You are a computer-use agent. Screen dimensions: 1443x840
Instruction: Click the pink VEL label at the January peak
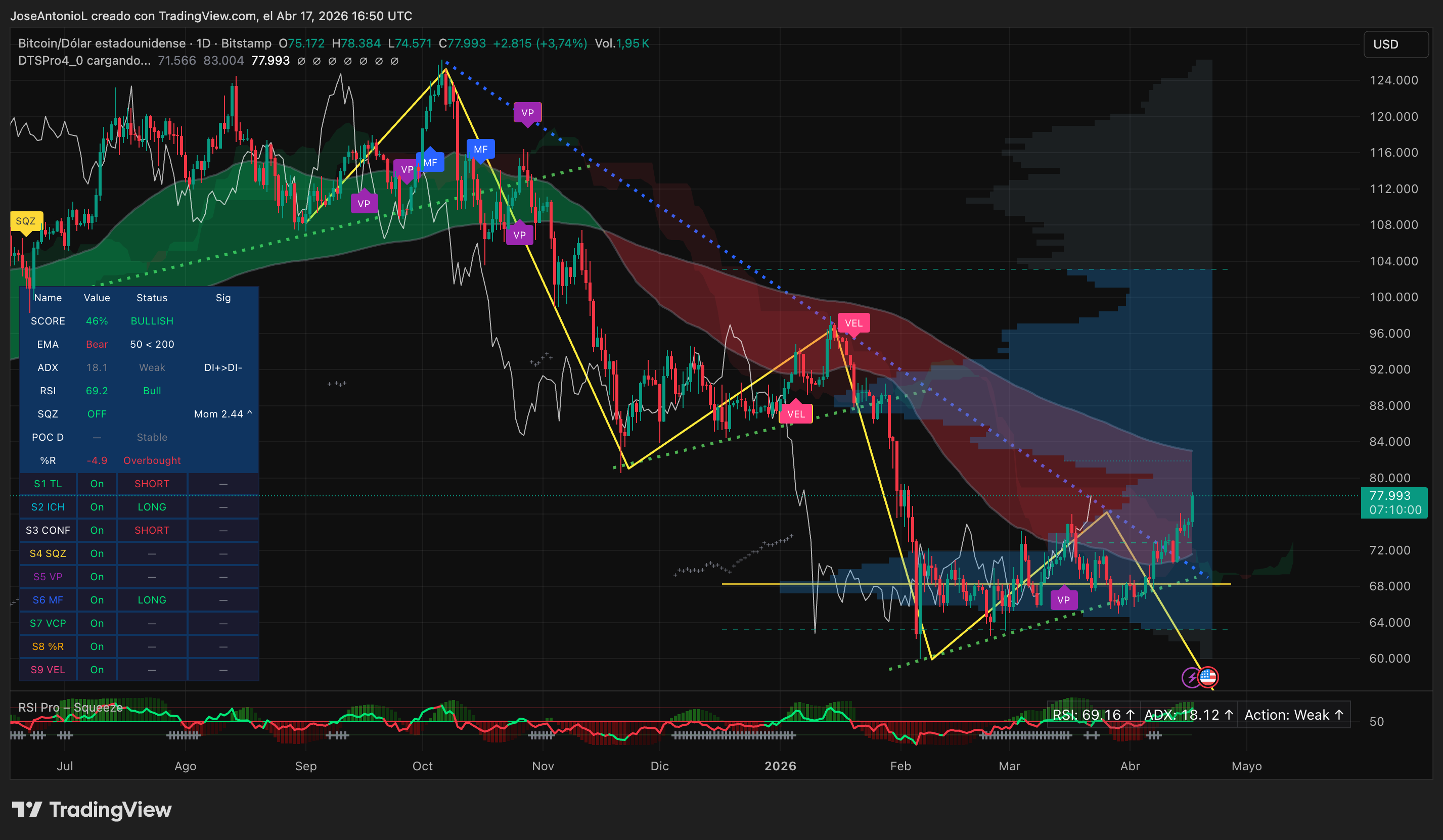(x=853, y=323)
